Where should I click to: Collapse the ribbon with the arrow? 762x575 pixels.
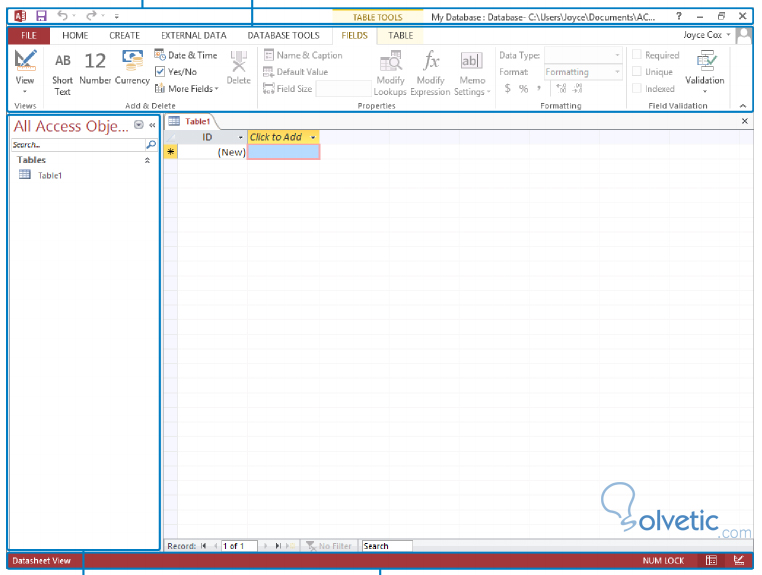(x=743, y=105)
